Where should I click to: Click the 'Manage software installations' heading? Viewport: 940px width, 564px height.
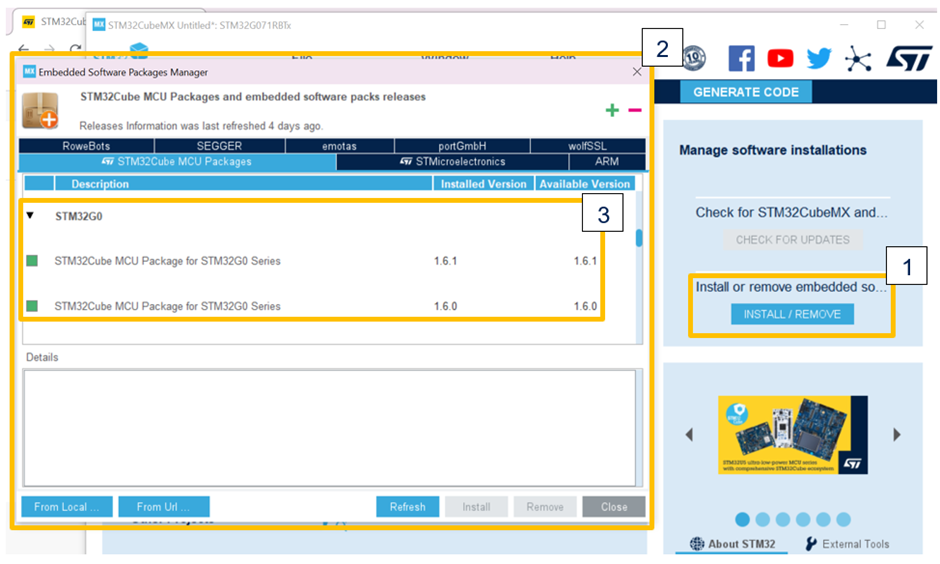[x=773, y=150]
